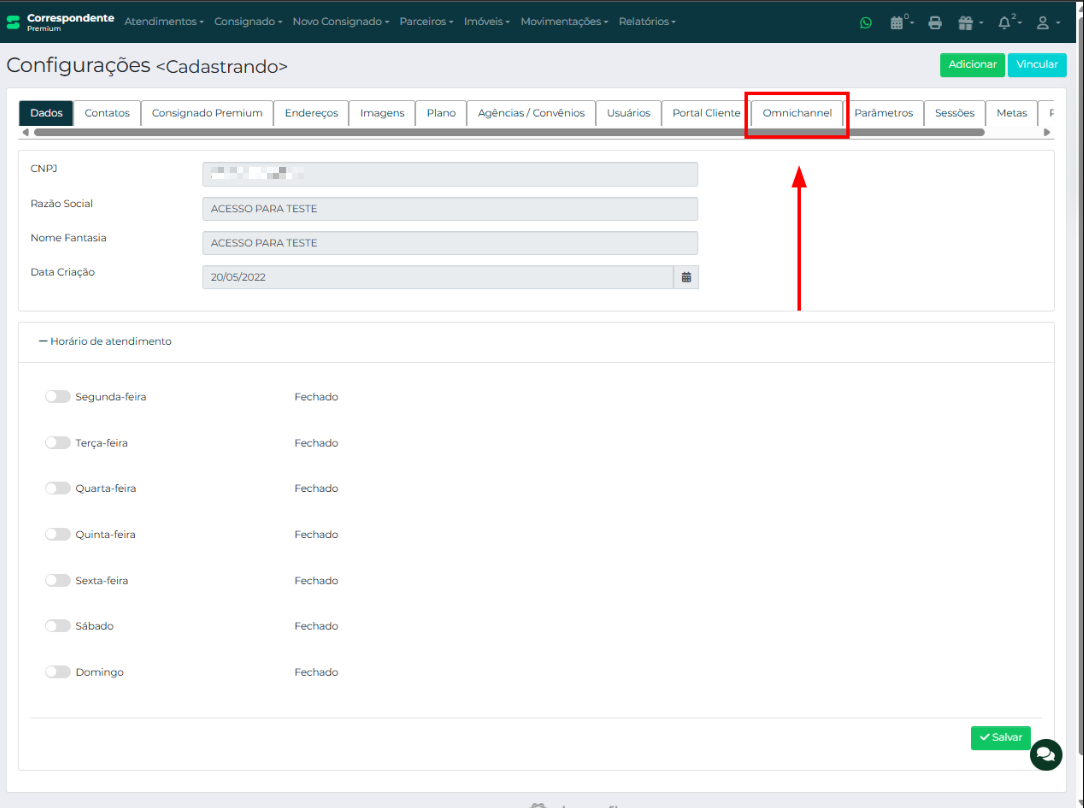The height and width of the screenshot is (808, 1084).
Task: Turn on the Domingo switch
Action: pyautogui.click(x=57, y=672)
